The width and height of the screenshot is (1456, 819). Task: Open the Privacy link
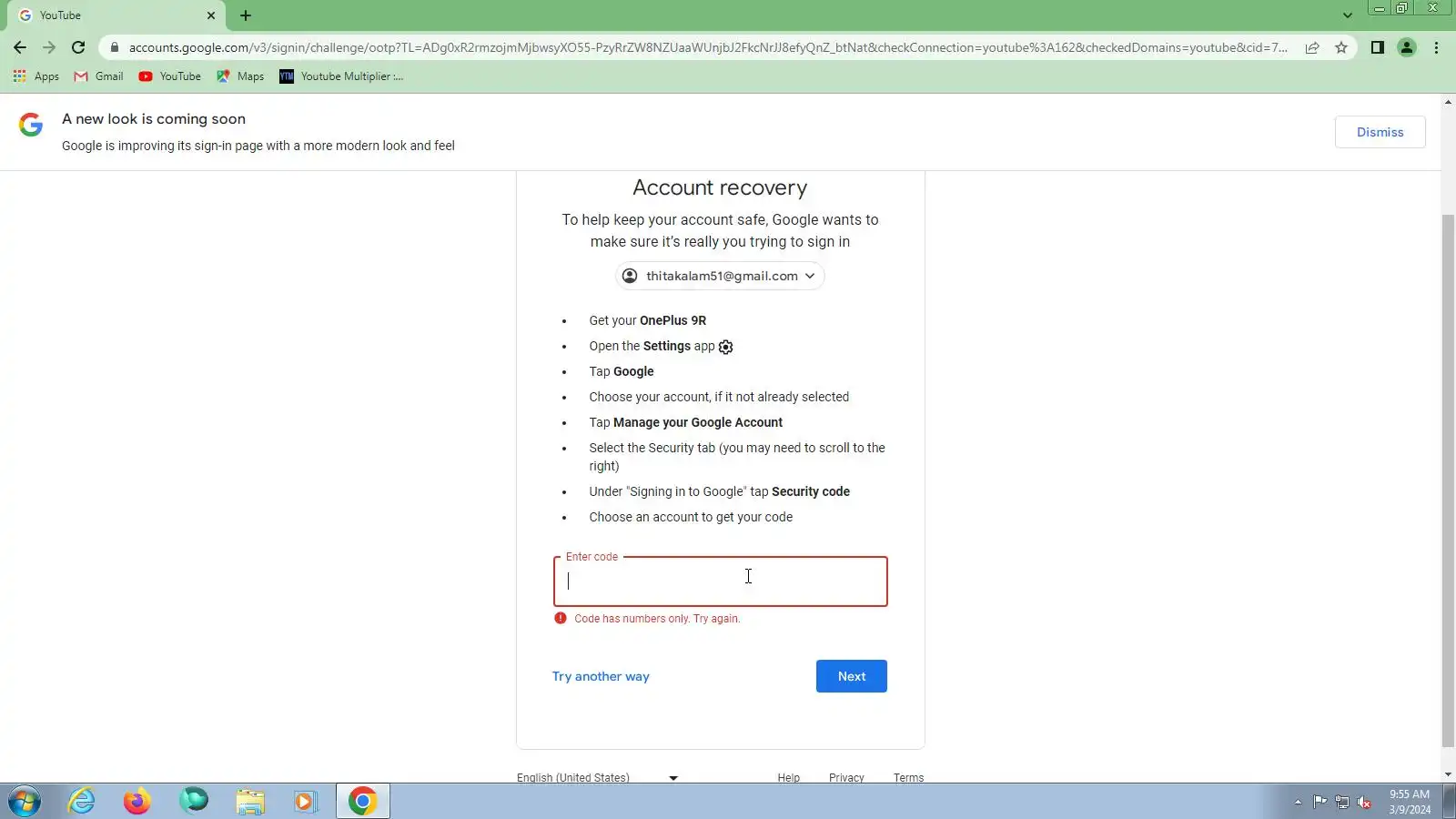[846, 777]
